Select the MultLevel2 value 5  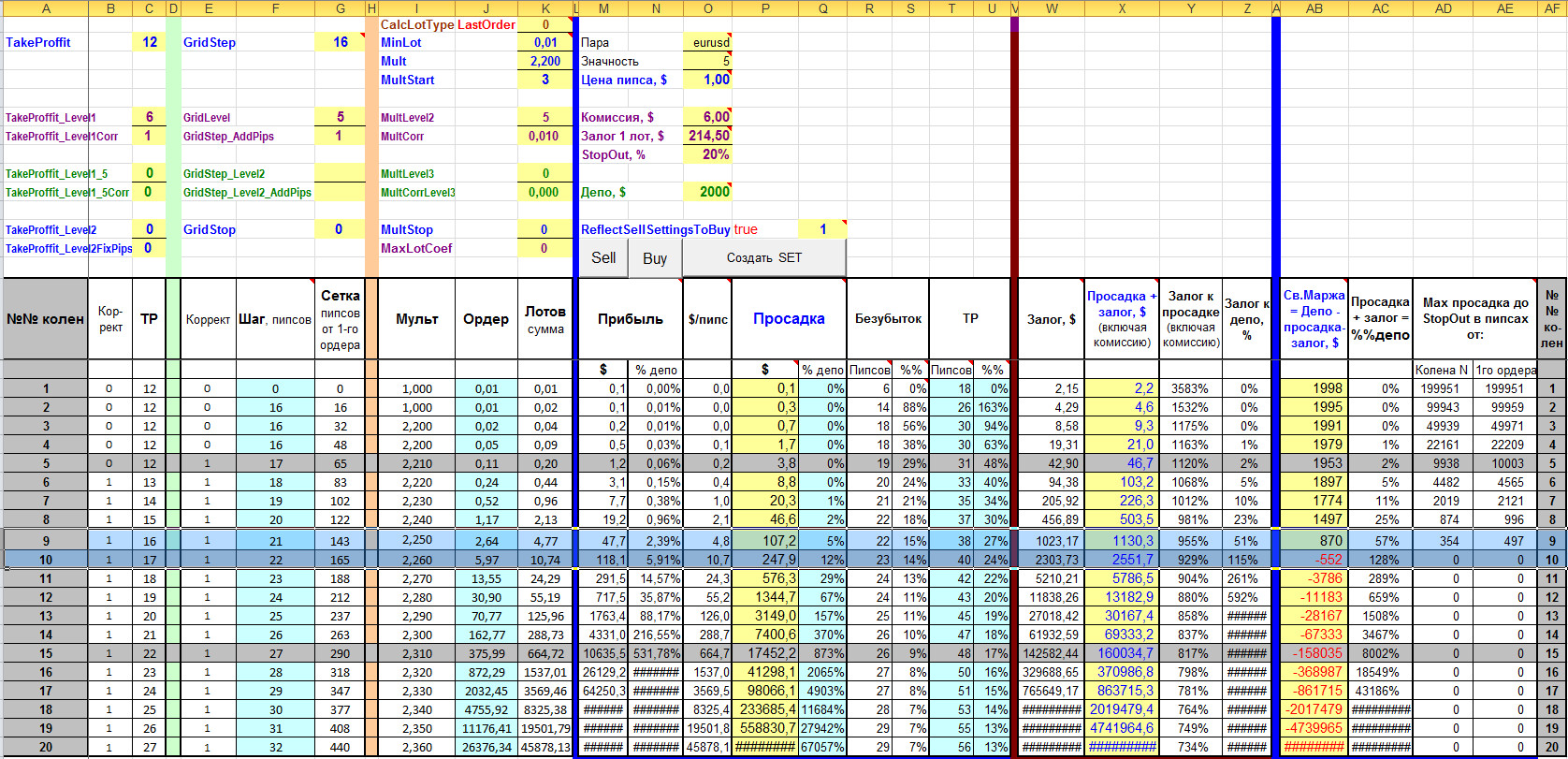click(545, 117)
